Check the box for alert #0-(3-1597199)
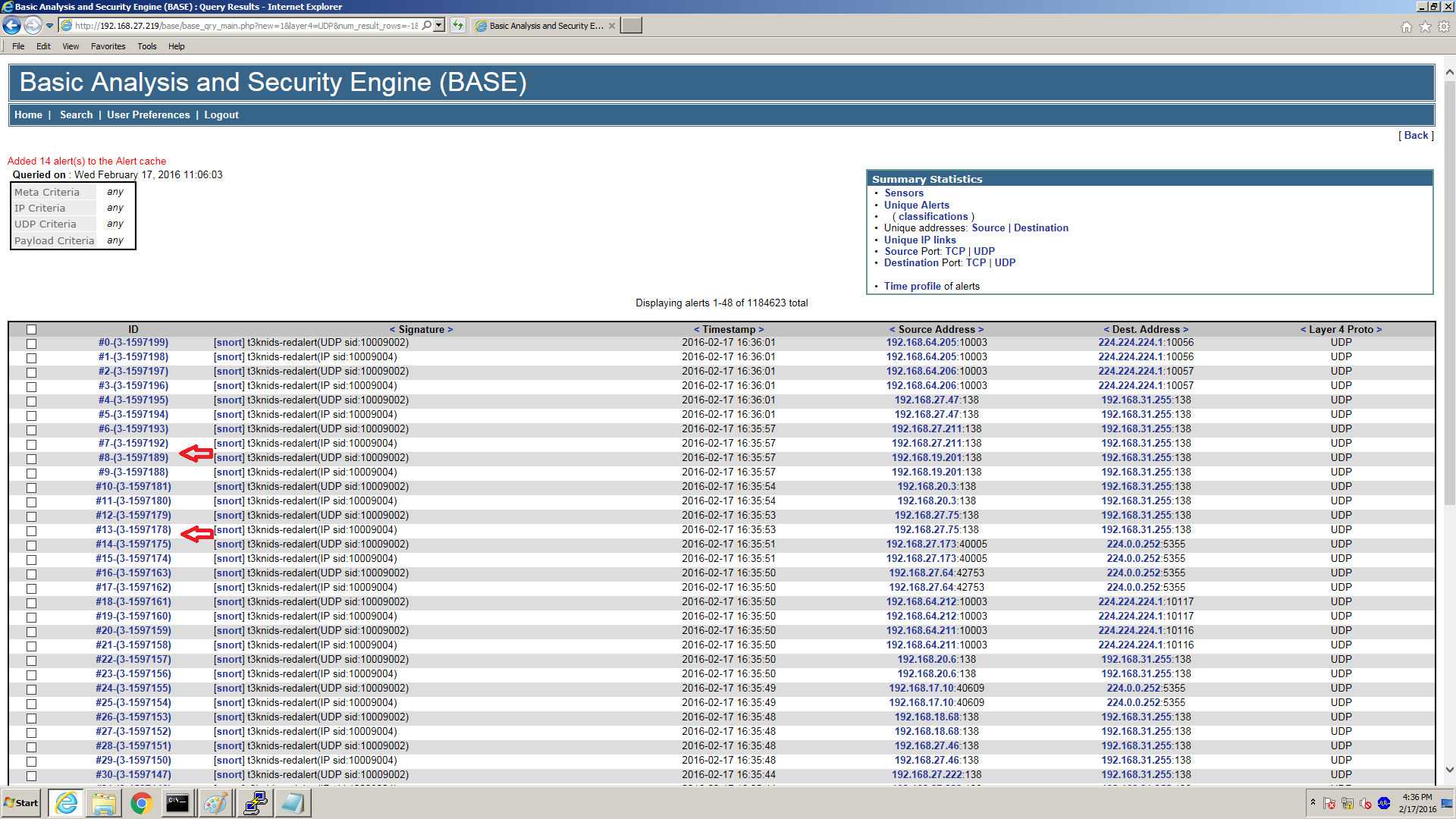1456x819 pixels. [x=31, y=344]
